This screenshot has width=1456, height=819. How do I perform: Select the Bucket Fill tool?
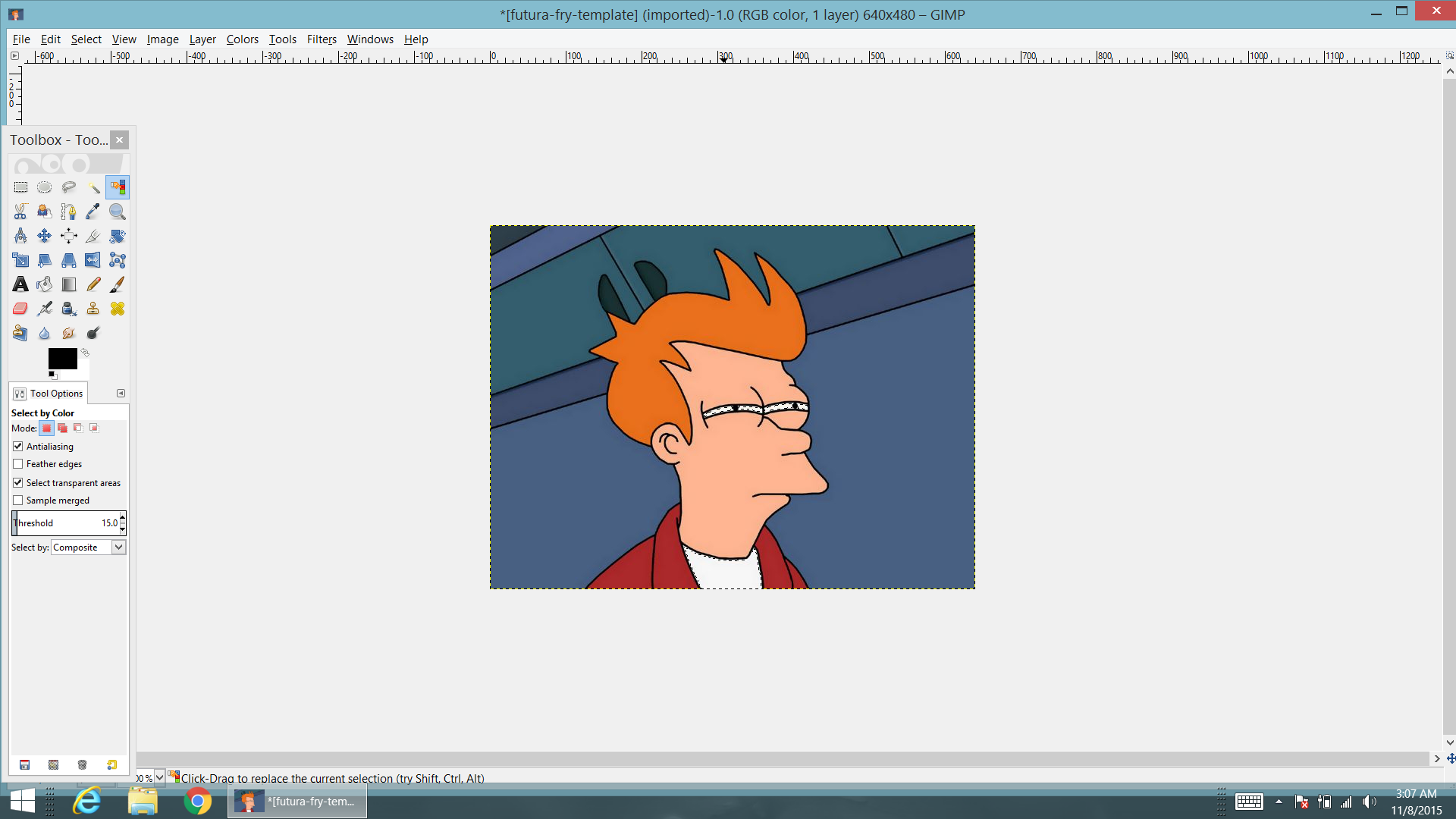45,284
